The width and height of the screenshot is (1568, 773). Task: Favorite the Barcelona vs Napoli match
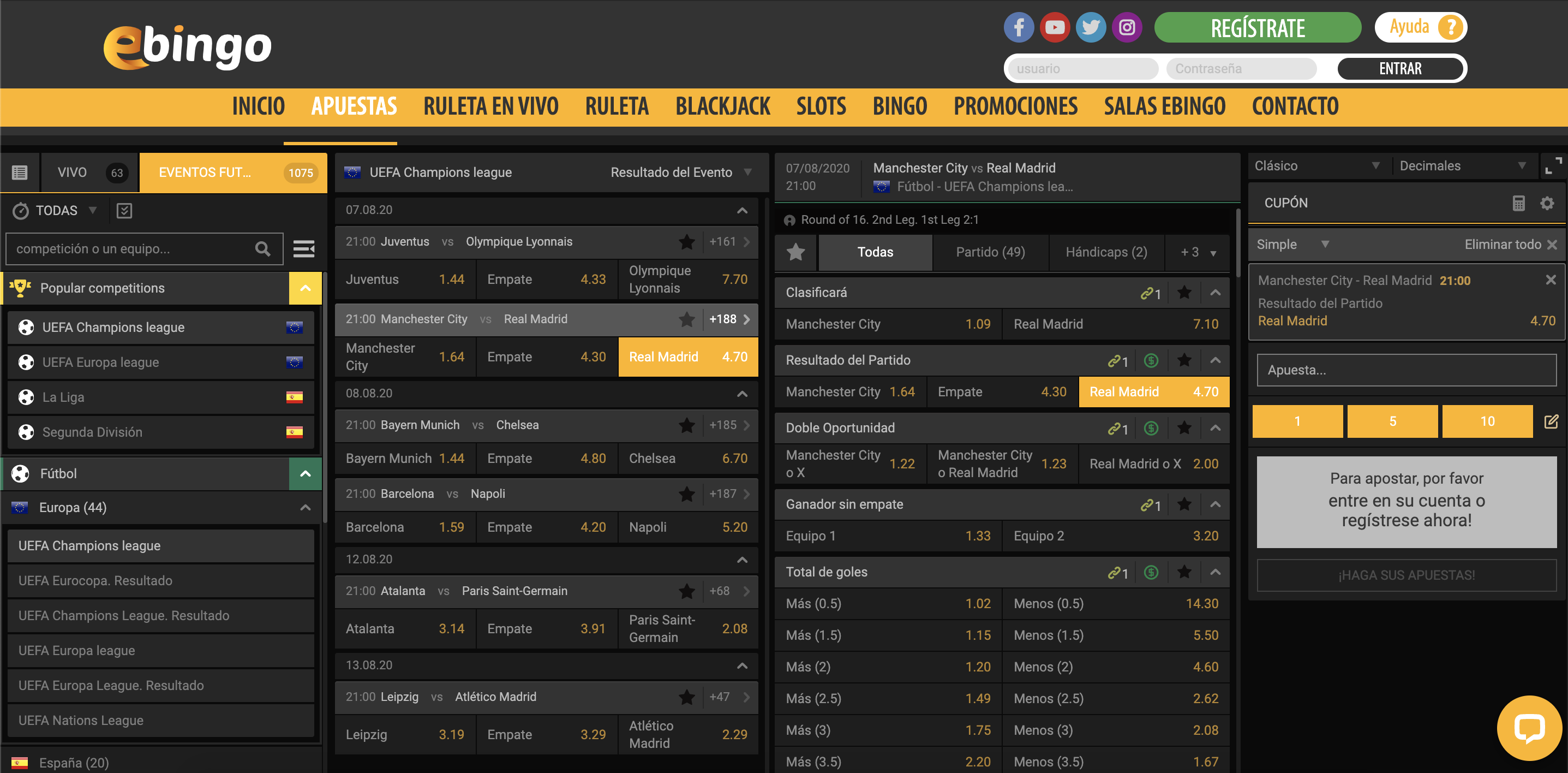(686, 494)
